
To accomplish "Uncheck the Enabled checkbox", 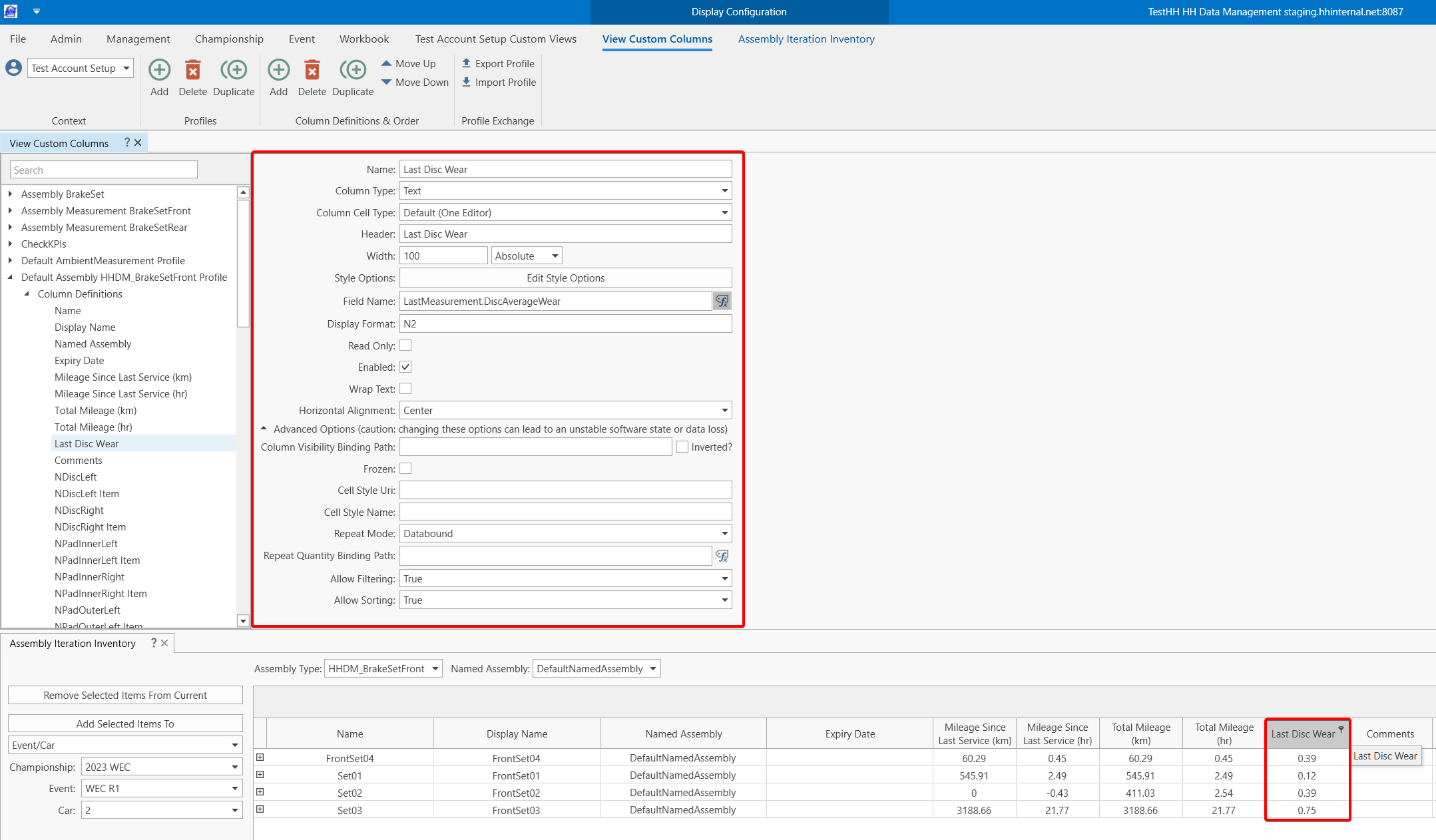I will click(x=405, y=367).
